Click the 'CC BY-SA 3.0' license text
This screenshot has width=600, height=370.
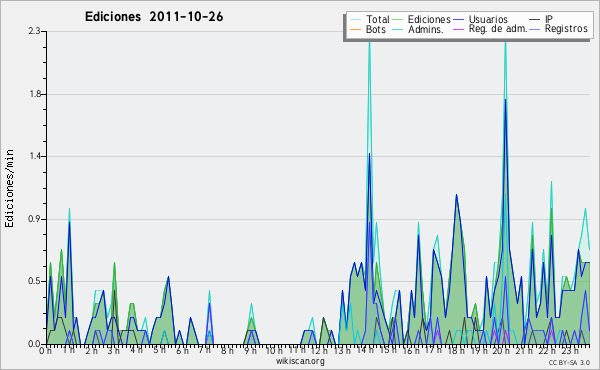569,363
